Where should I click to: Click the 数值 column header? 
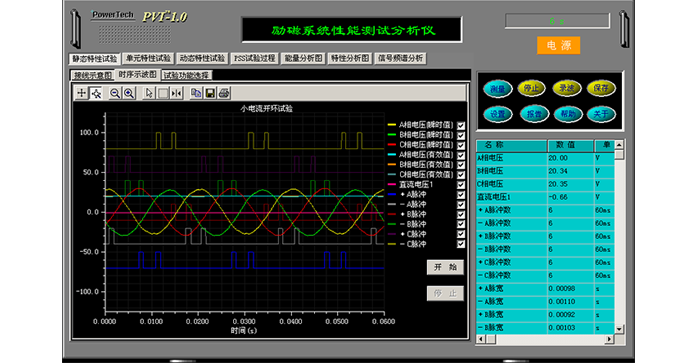tap(571, 145)
